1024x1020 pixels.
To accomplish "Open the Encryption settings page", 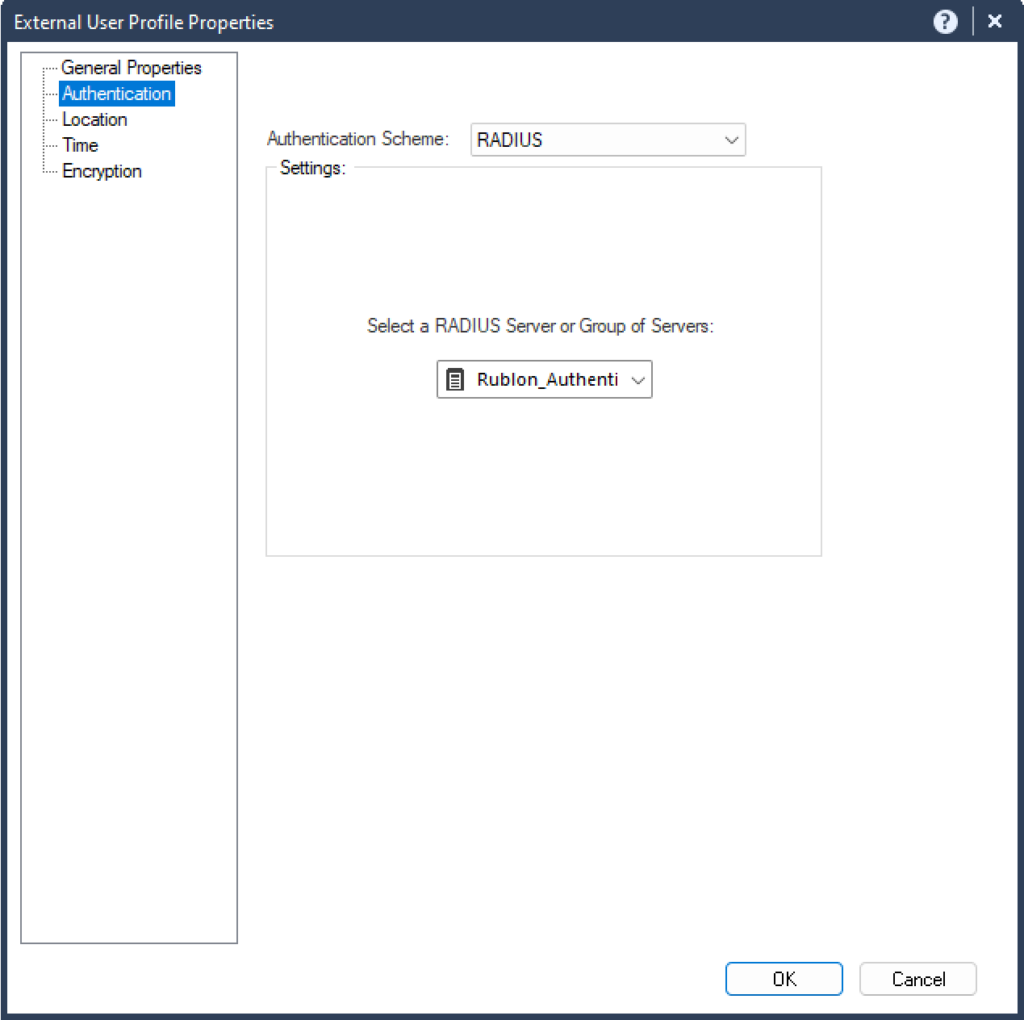I will [101, 171].
